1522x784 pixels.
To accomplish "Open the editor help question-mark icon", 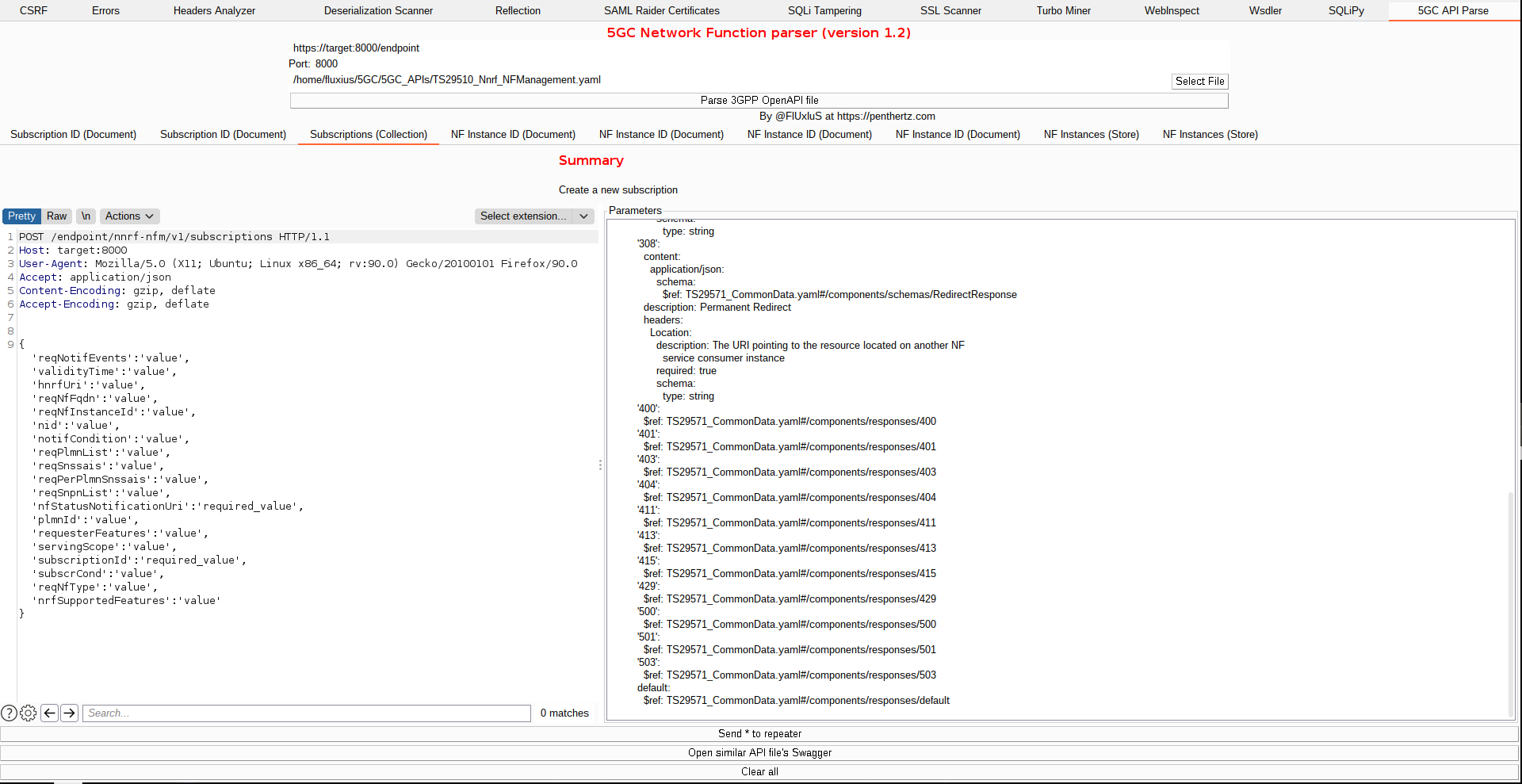I will pos(10,713).
